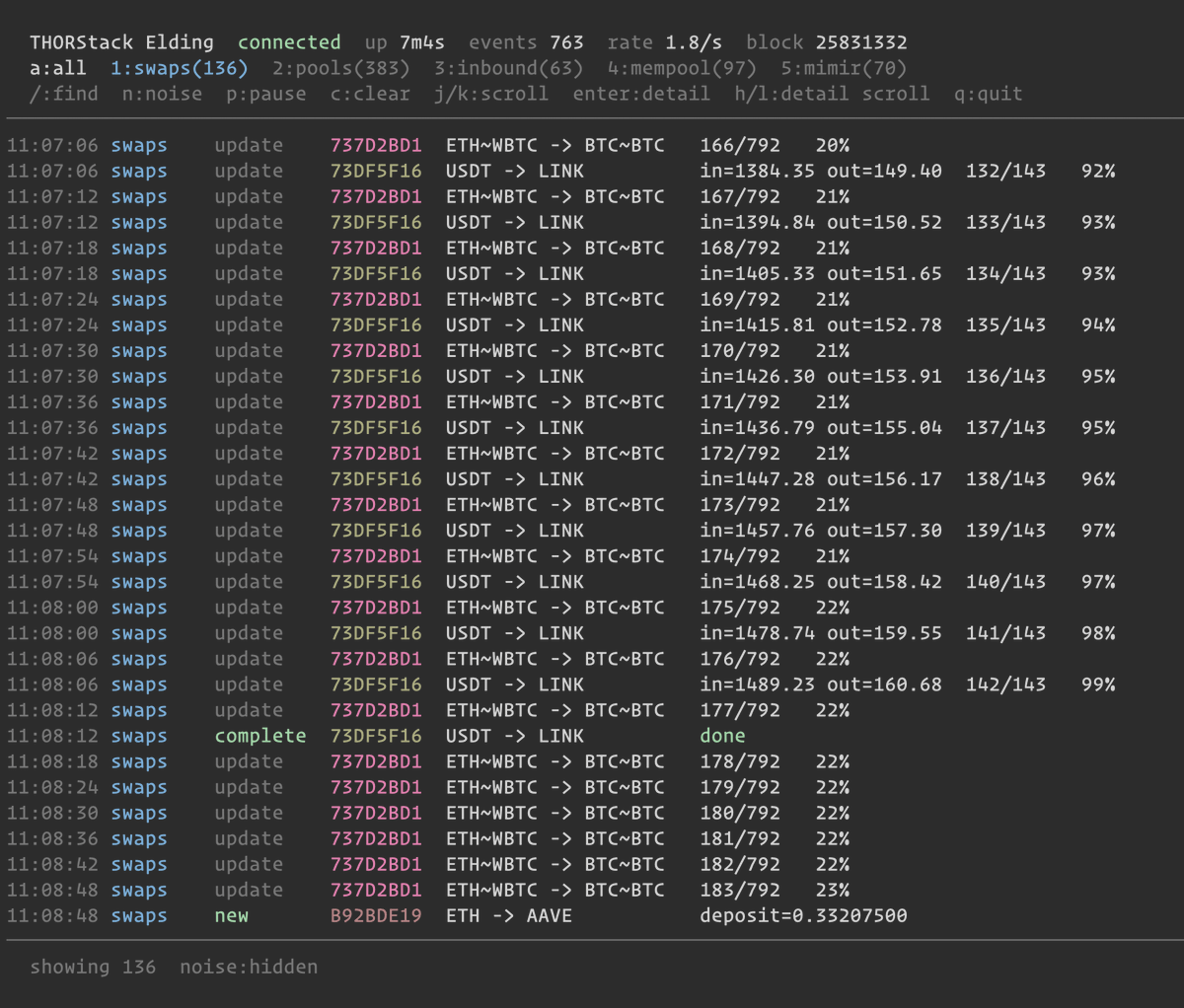Click the progress 133/143 value
The image size is (1184, 1008).
[x=1005, y=222]
